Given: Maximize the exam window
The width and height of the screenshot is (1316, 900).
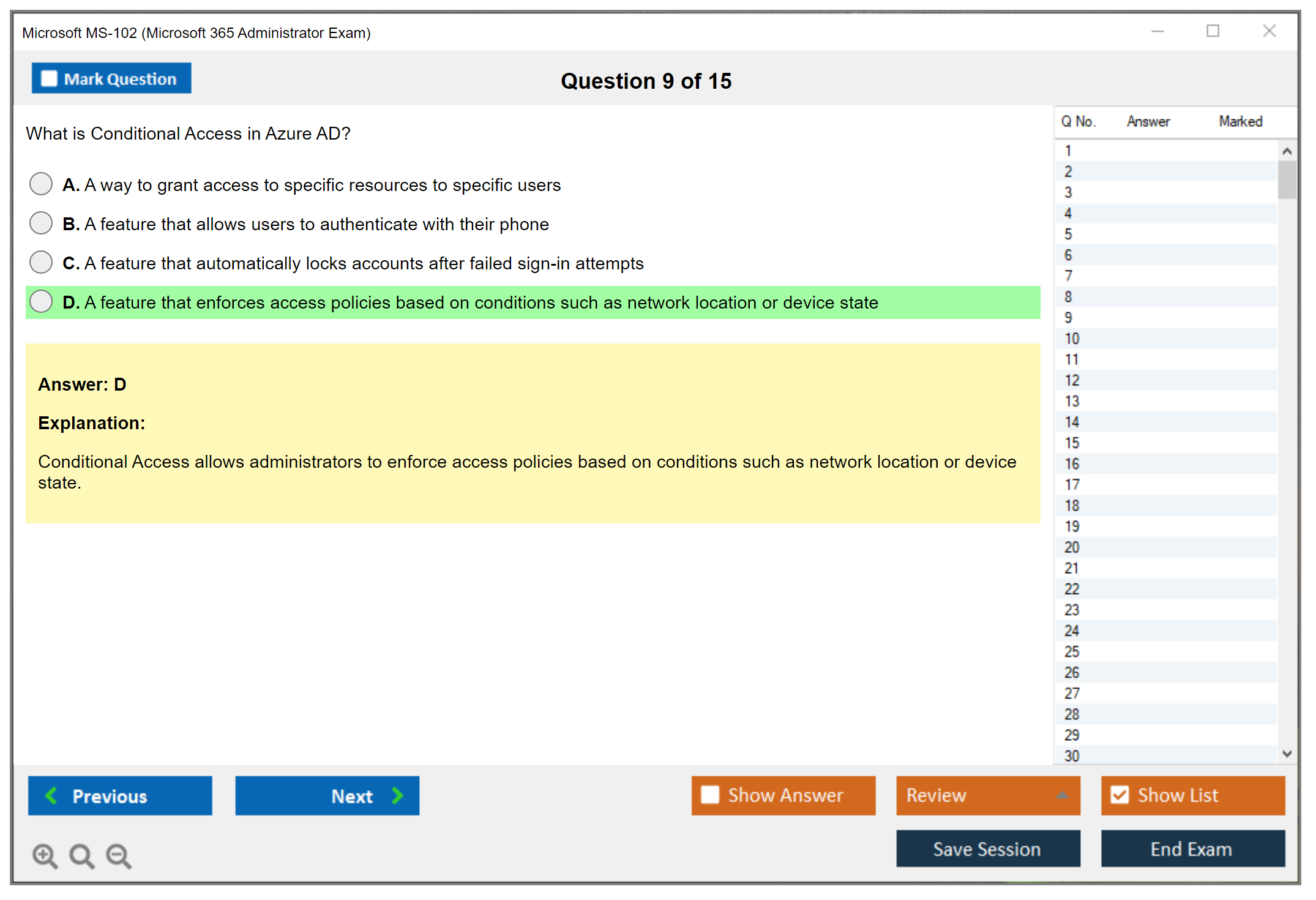Looking at the screenshot, I should 1213,31.
